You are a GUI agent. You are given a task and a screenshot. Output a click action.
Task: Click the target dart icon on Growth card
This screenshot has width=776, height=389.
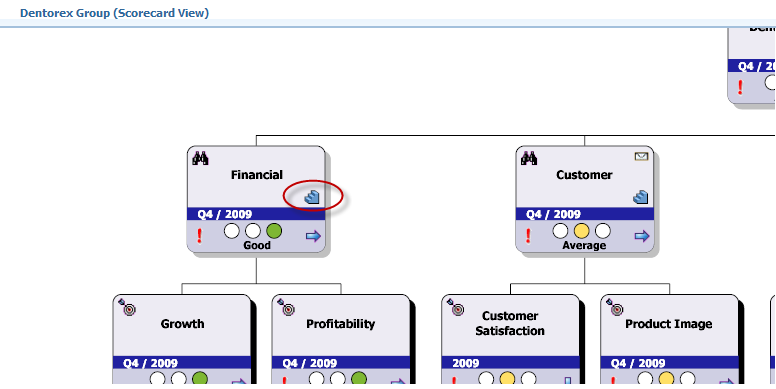tap(128, 307)
